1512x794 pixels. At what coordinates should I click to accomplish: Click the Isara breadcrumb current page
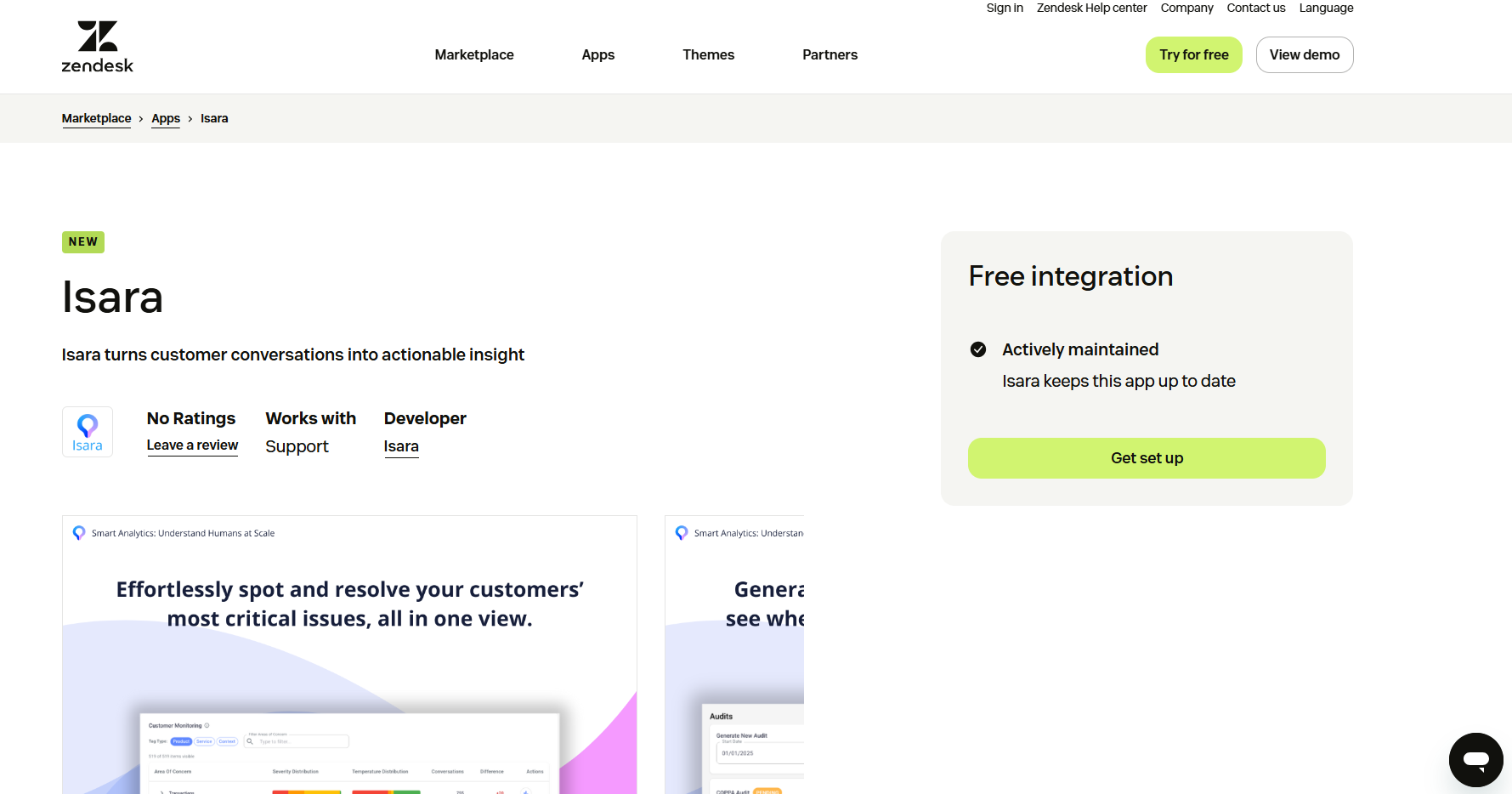pos(214,118)
